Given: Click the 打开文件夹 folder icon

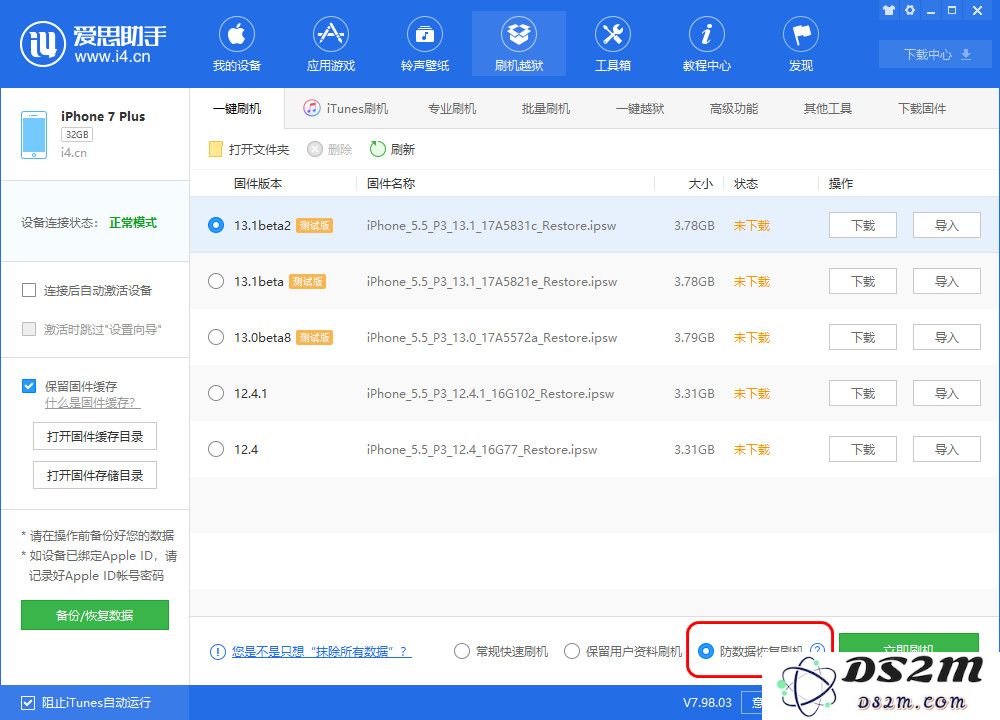Looking at the screenshot, I should pyautogui.click(x=216, y=149).
